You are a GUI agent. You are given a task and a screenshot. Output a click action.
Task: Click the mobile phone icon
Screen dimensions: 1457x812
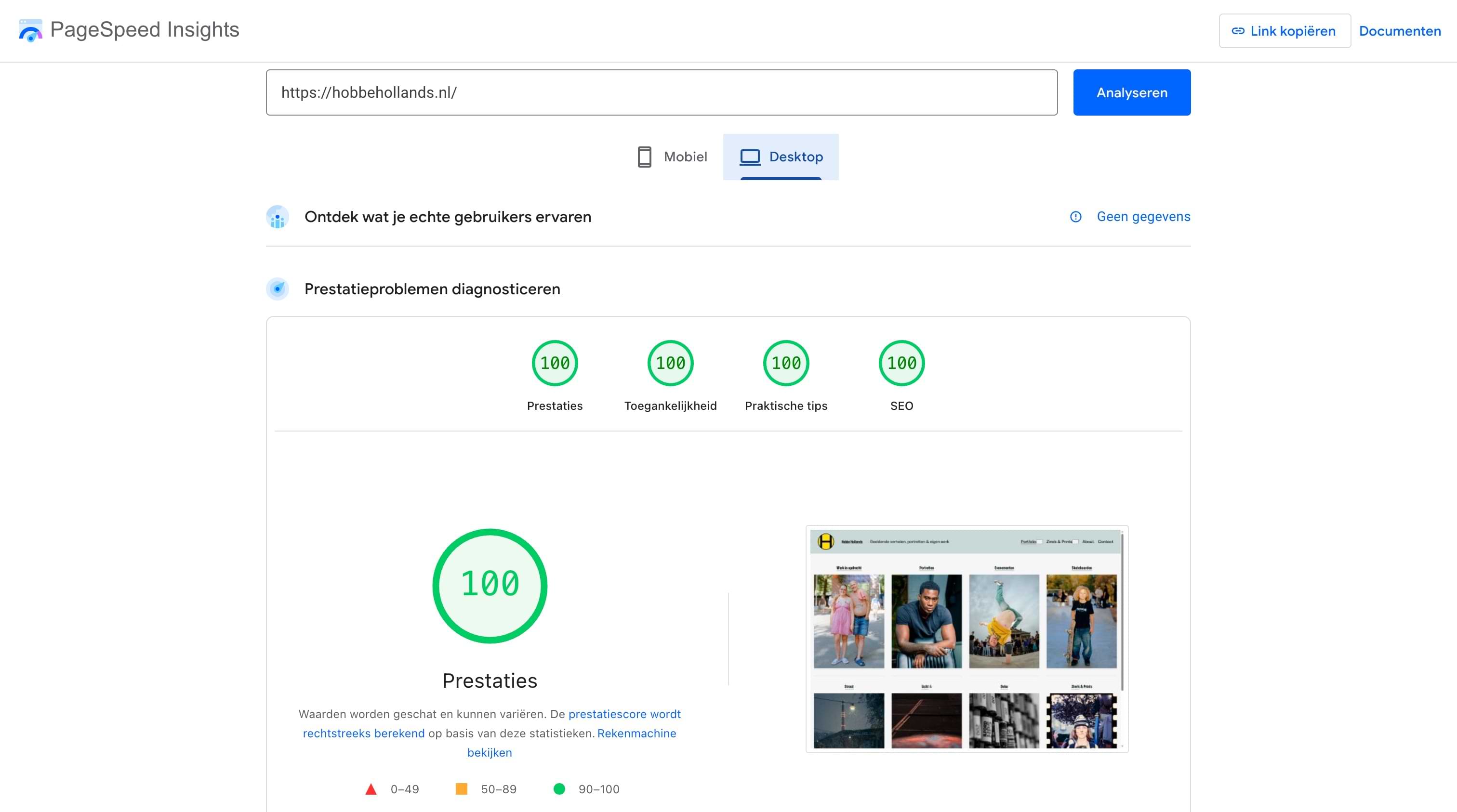(644, 157)
